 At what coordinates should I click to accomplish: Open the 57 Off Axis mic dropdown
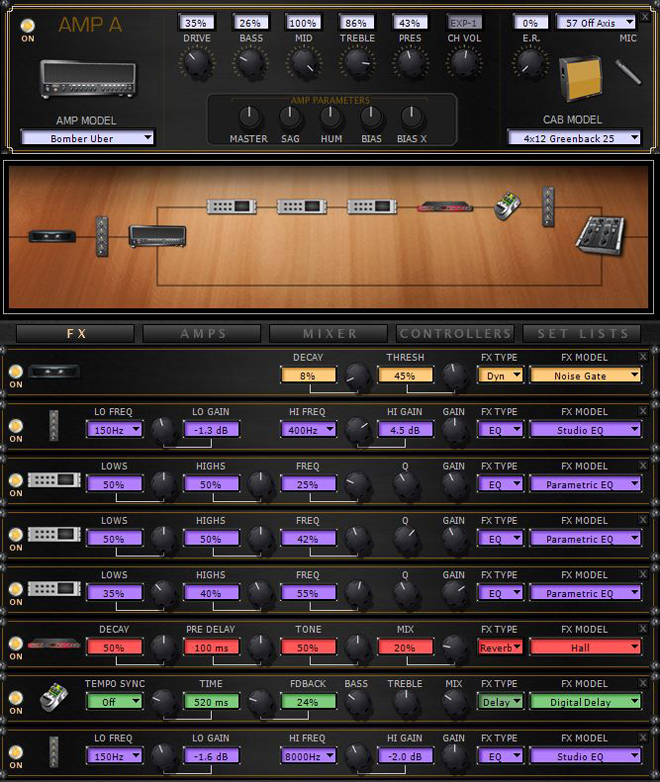click(596, 22)
